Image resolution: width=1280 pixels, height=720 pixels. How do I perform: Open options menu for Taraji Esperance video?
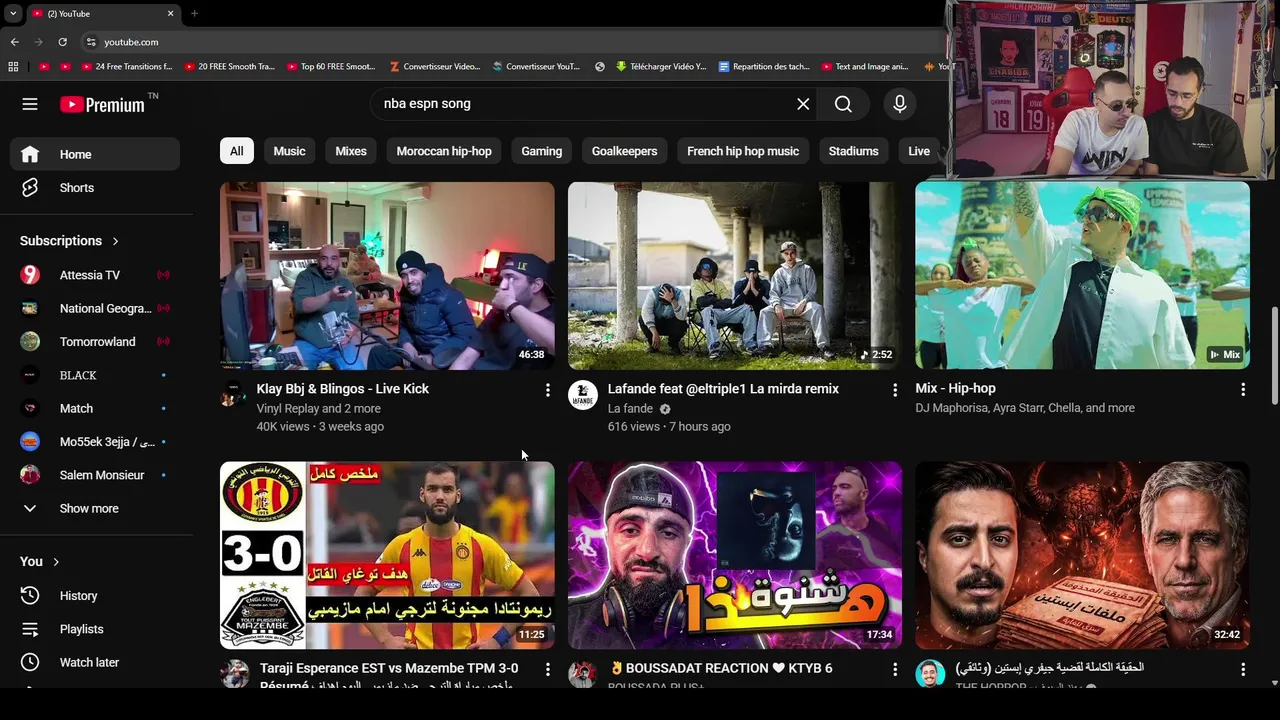click(547, 669)
